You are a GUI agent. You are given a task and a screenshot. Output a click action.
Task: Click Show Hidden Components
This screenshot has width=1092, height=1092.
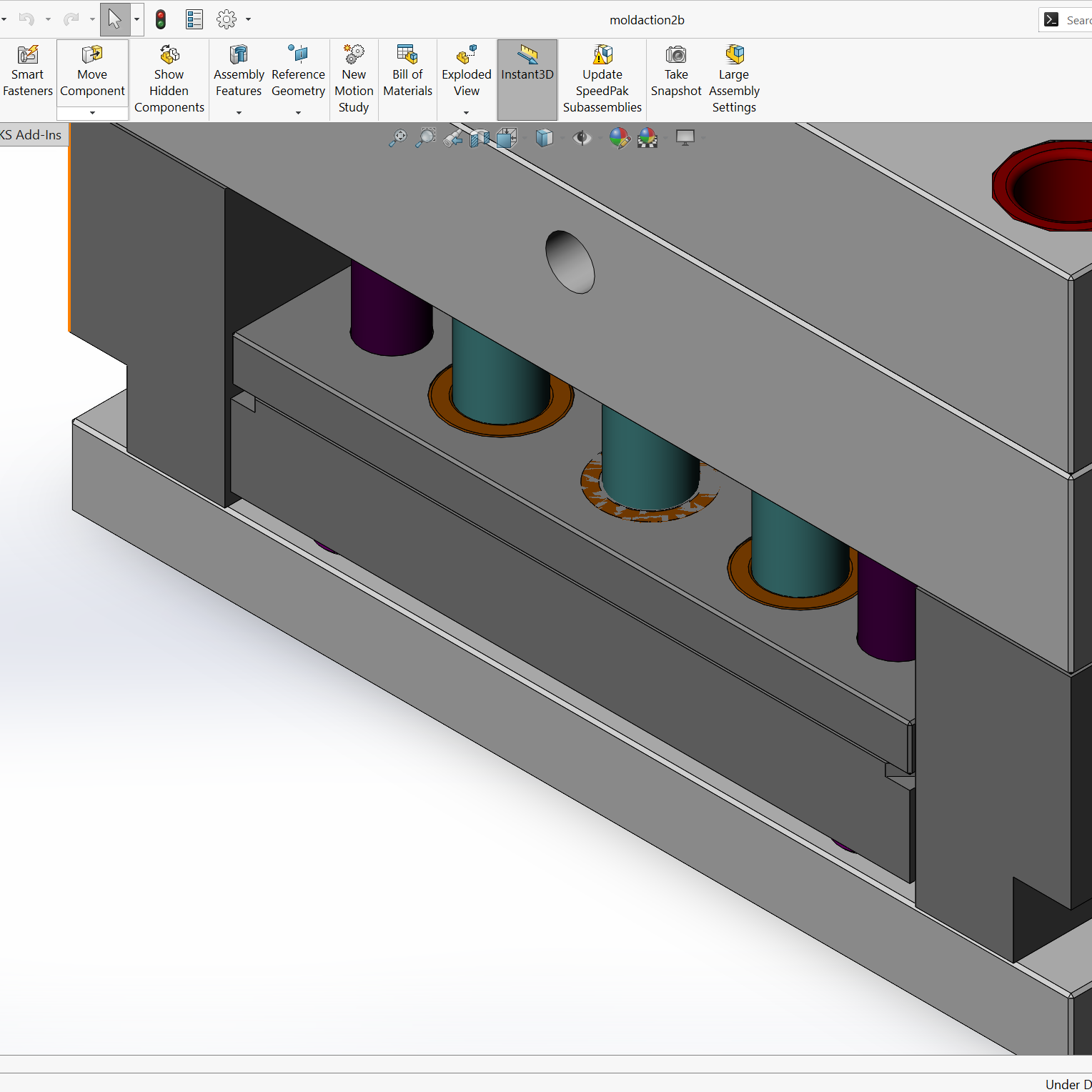[x=169, y=79]
